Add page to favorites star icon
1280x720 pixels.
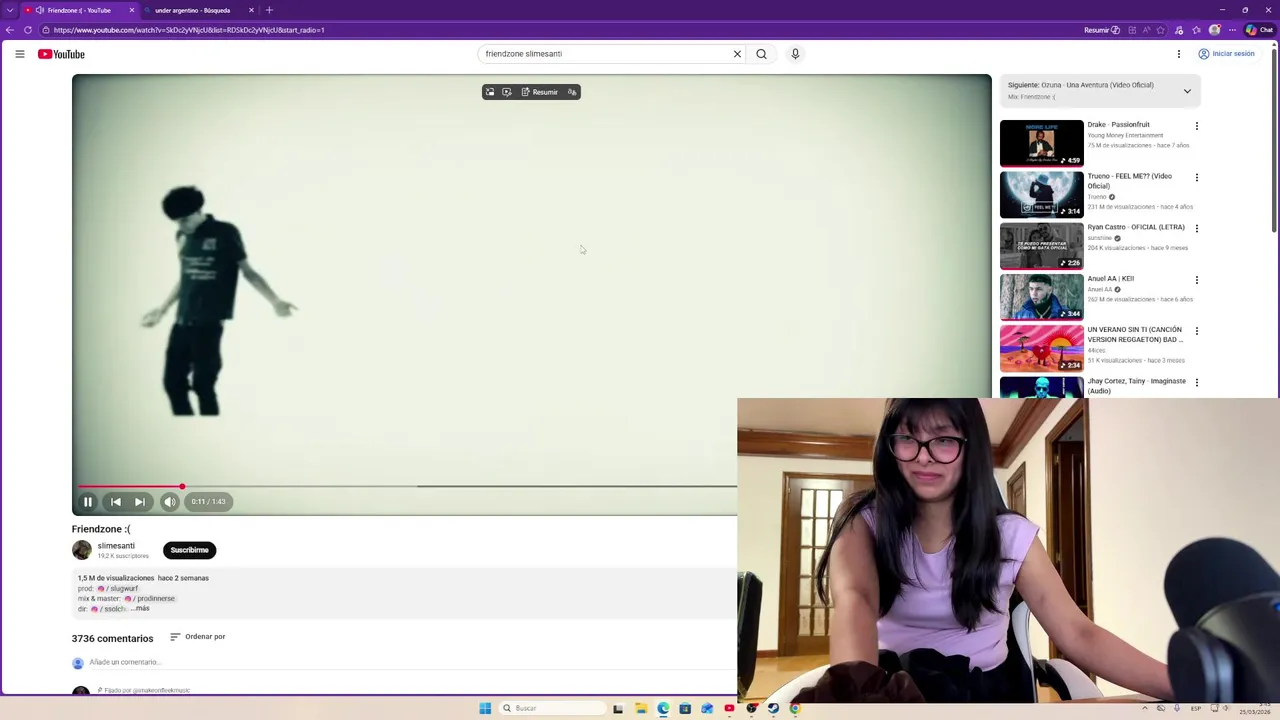pos(1161,30)
